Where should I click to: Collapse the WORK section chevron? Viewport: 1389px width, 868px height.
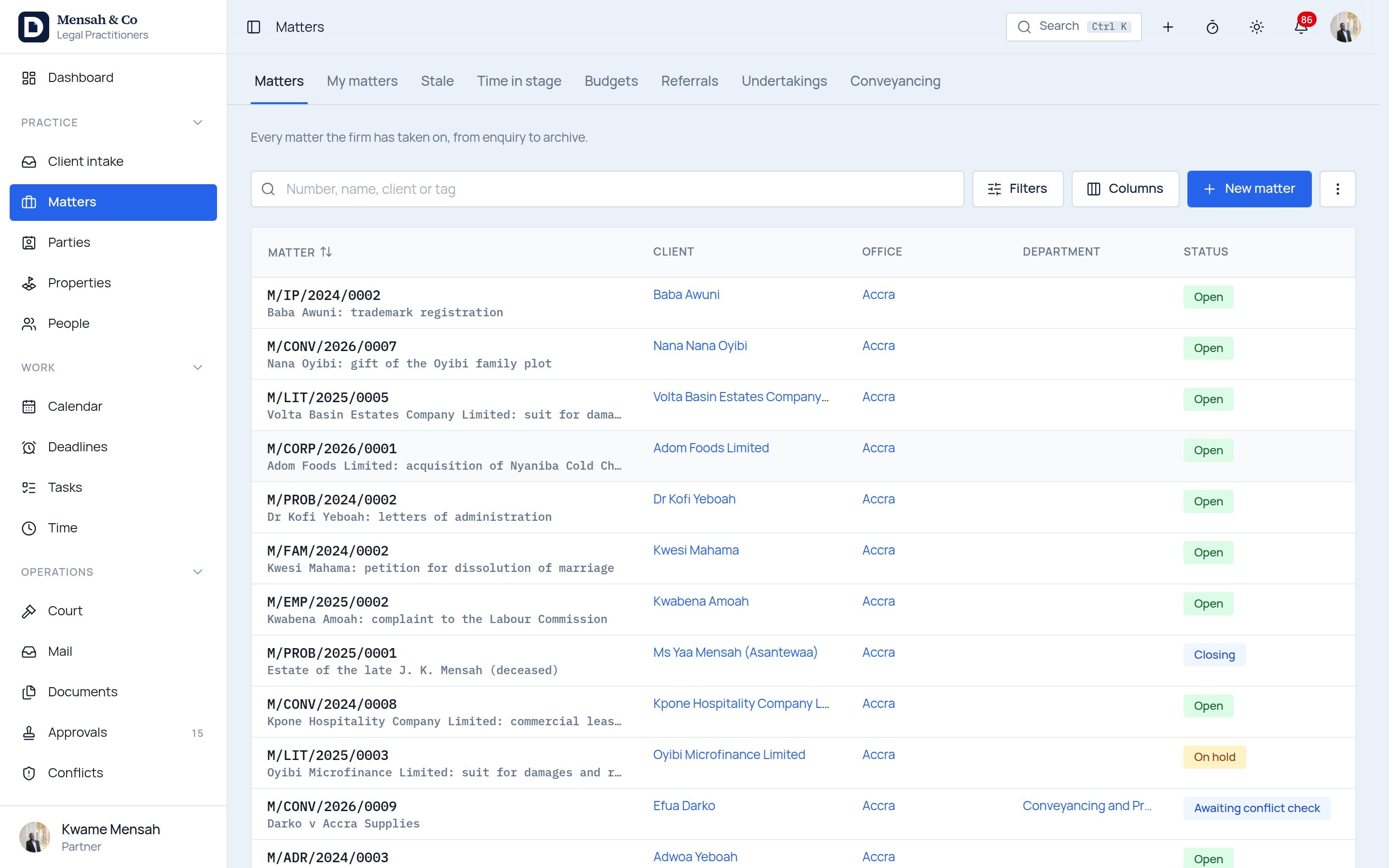(197, 367)
